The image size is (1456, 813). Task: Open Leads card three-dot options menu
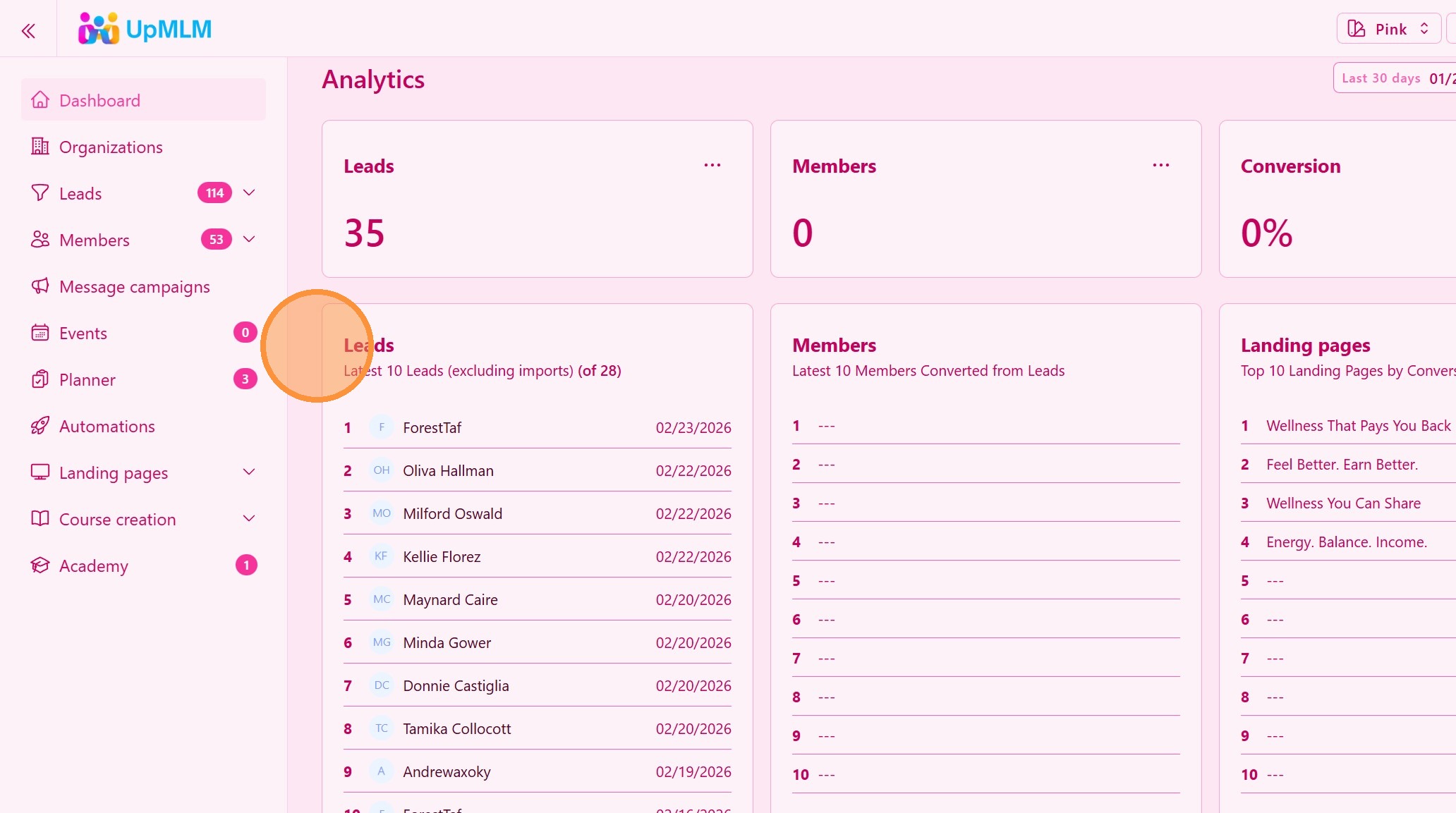pyautogui.click(x=712, y=165)
